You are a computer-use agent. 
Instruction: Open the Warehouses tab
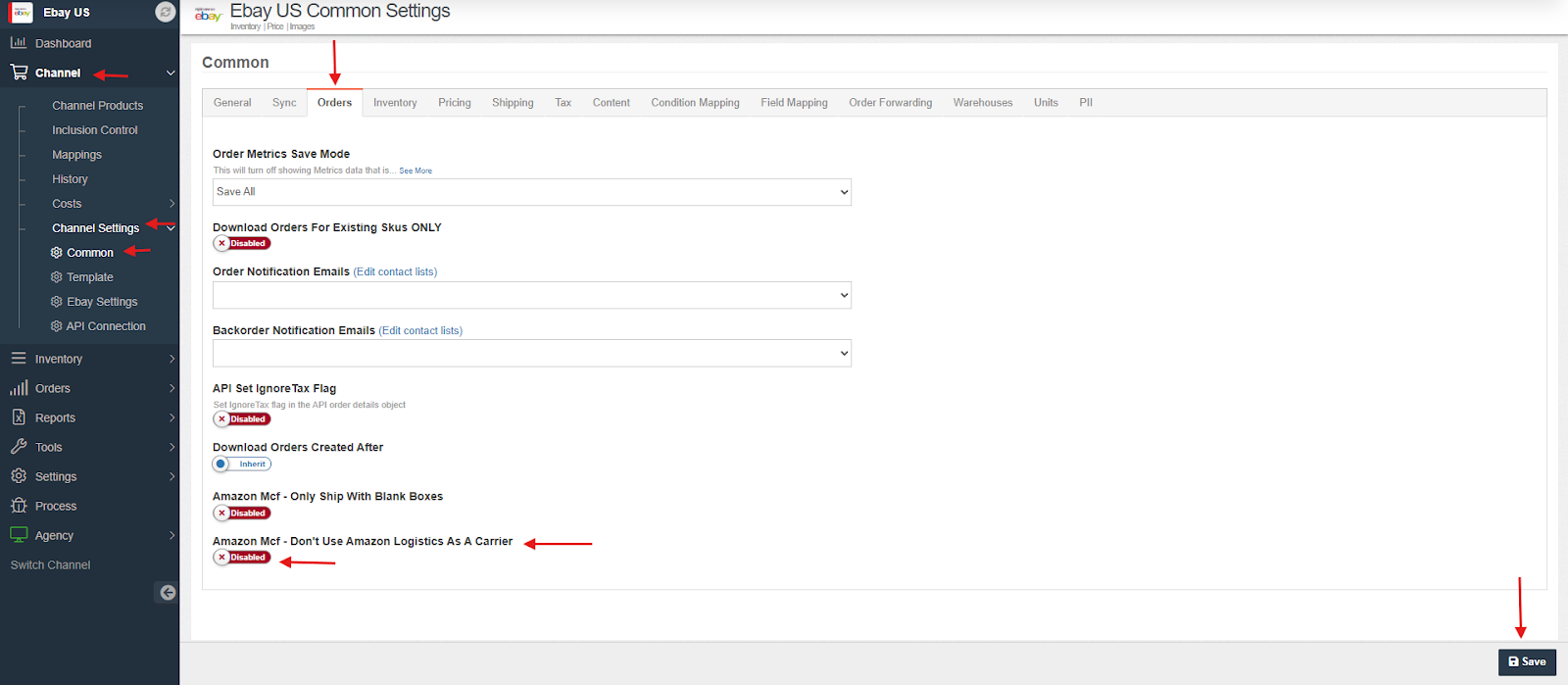pyautogui.click(x=983, y=103)
